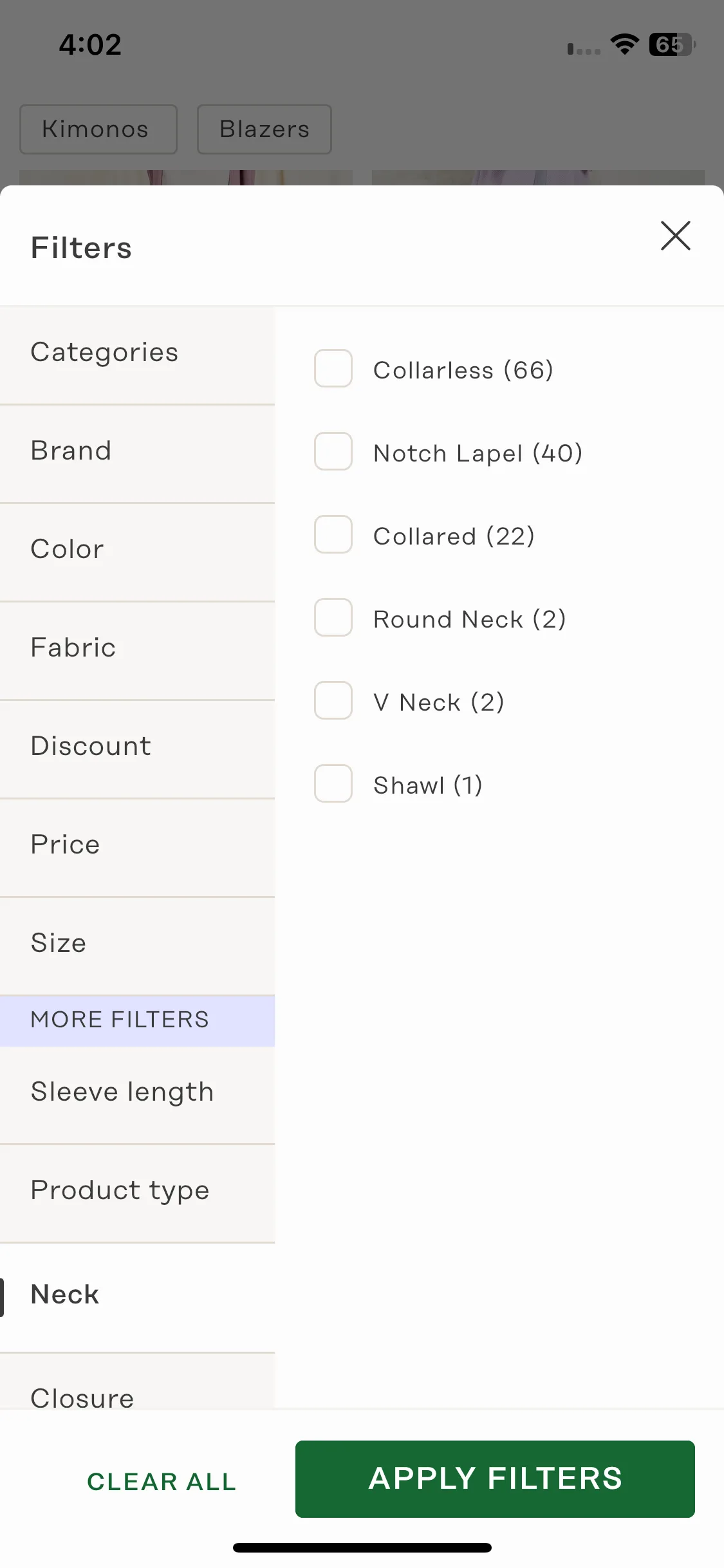
Task: Tick the Notch Lapel (40) option
Action: pyautogui.click(x=333, y=451)
